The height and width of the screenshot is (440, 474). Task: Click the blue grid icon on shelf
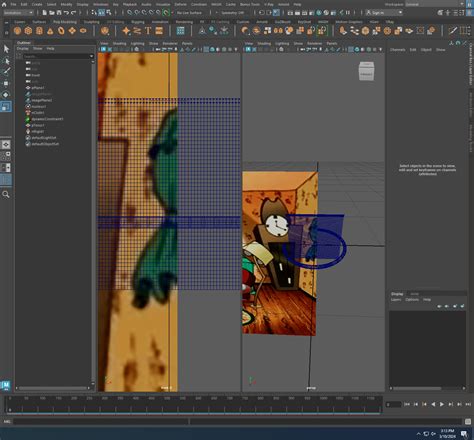[x=180, y=31]
